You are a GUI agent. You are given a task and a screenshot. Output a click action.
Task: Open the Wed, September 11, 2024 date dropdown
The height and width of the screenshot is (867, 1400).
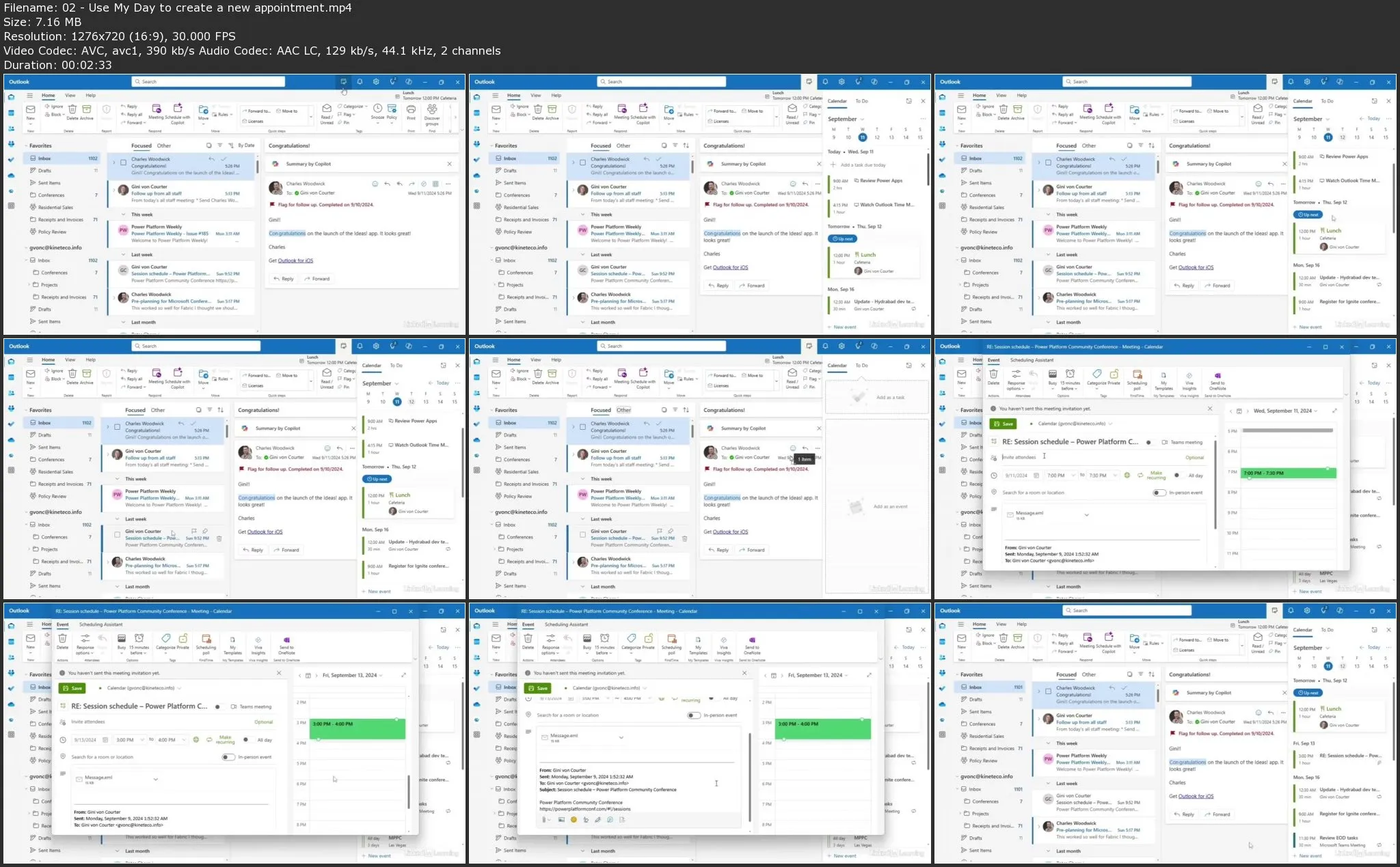coord(1285,411)
